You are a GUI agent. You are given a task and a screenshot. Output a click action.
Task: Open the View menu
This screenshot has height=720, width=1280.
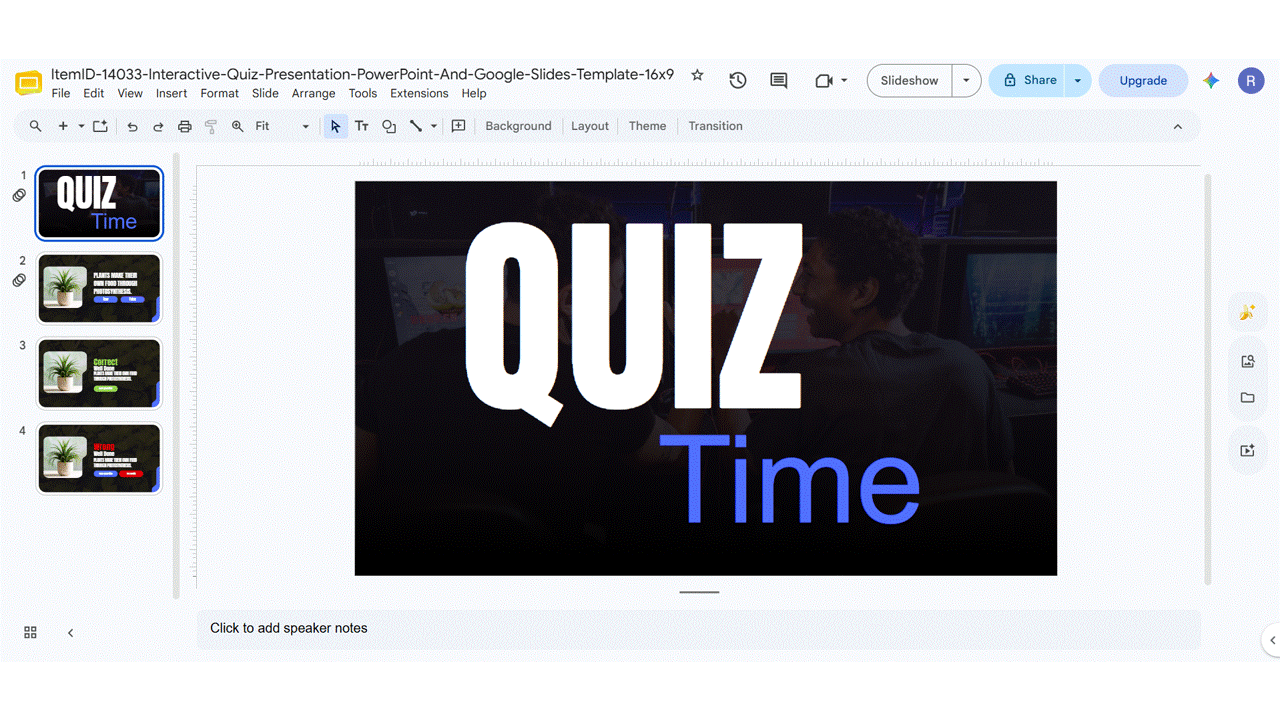tap(130, 93)
